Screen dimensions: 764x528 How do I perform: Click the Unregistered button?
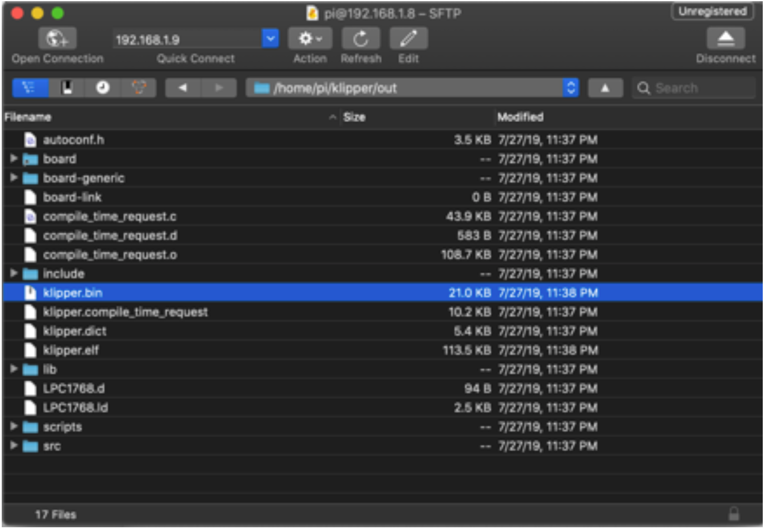pyautogui.click(x=711, y=11)
